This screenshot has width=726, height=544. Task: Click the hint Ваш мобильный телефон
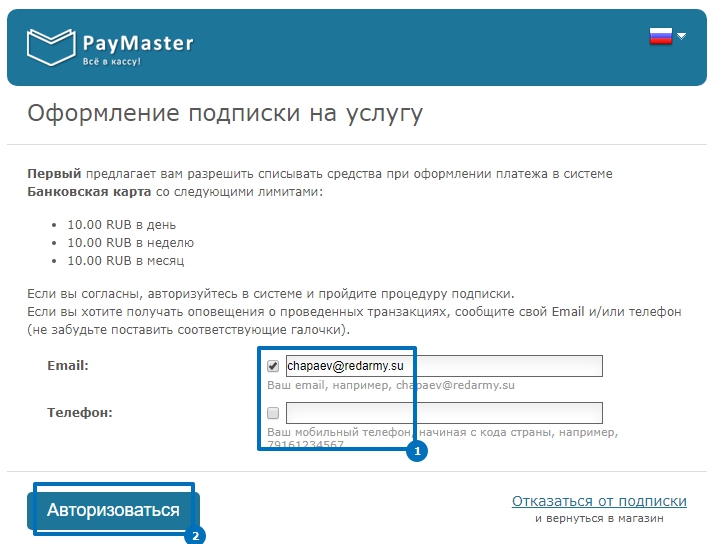tap(339, 432)
